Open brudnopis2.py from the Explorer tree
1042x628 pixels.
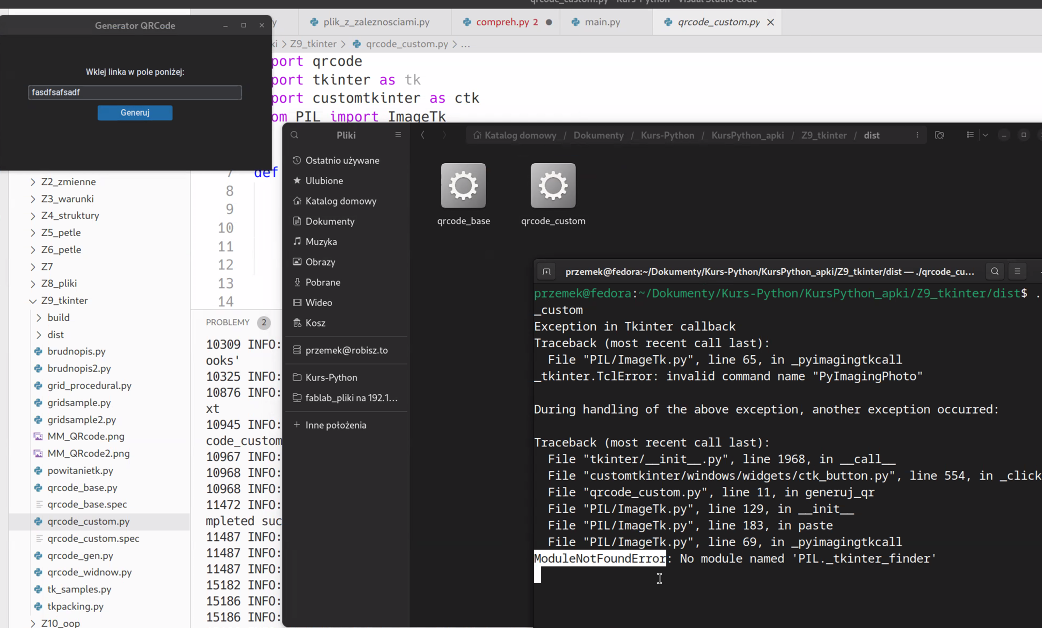[79, 368]
